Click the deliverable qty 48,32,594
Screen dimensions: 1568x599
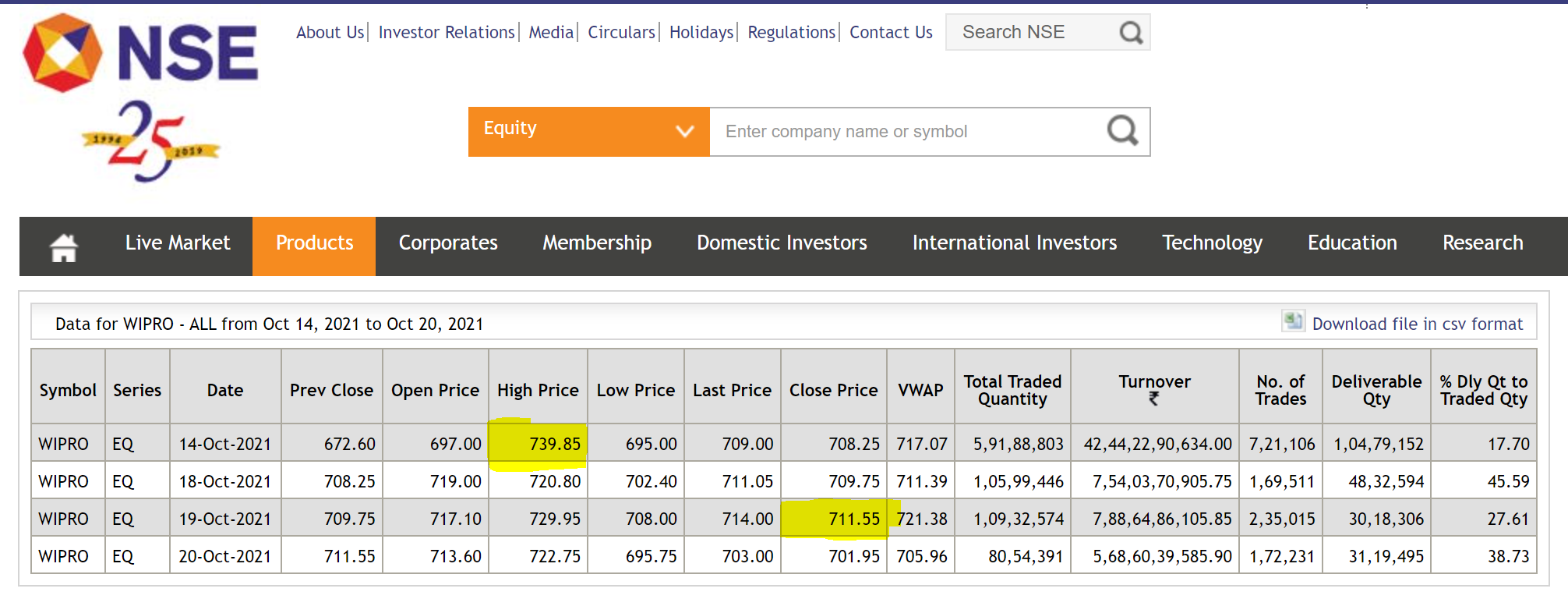pyautogui.click(x=1386, y=481)
